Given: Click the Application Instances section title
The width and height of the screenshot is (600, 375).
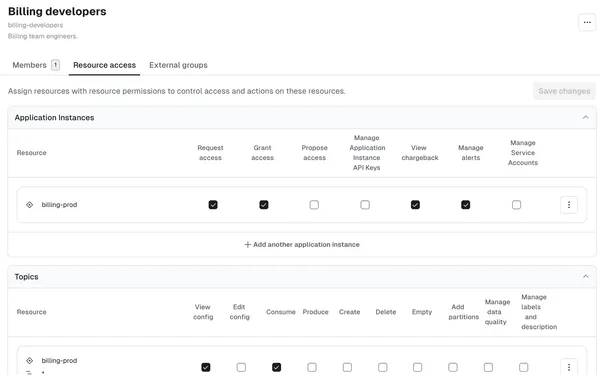Looking at the screenshot, I should click(x=54, y=117).
